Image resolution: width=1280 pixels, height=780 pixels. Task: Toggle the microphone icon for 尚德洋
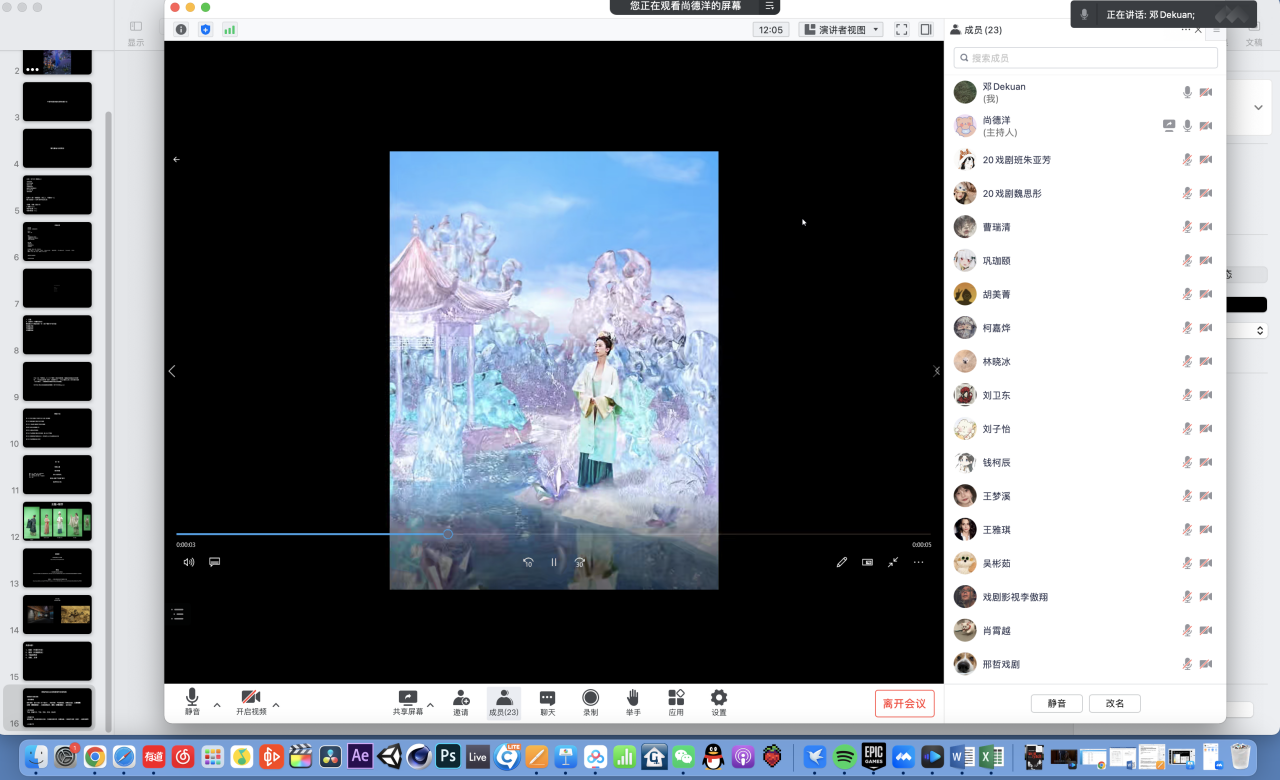click(1187, 126)
